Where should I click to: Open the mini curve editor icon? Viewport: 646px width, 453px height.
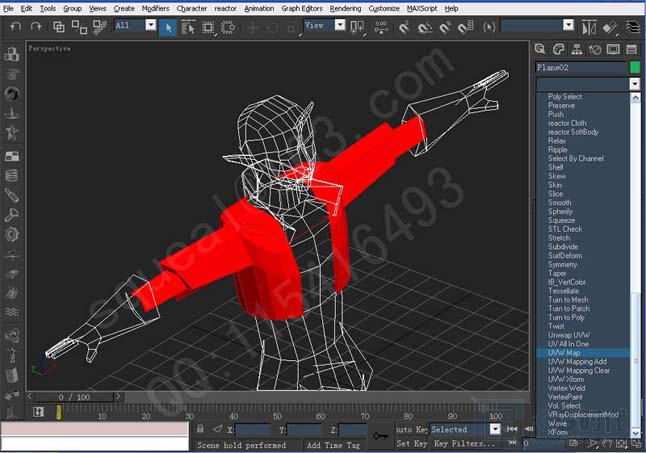click(38, 412)
